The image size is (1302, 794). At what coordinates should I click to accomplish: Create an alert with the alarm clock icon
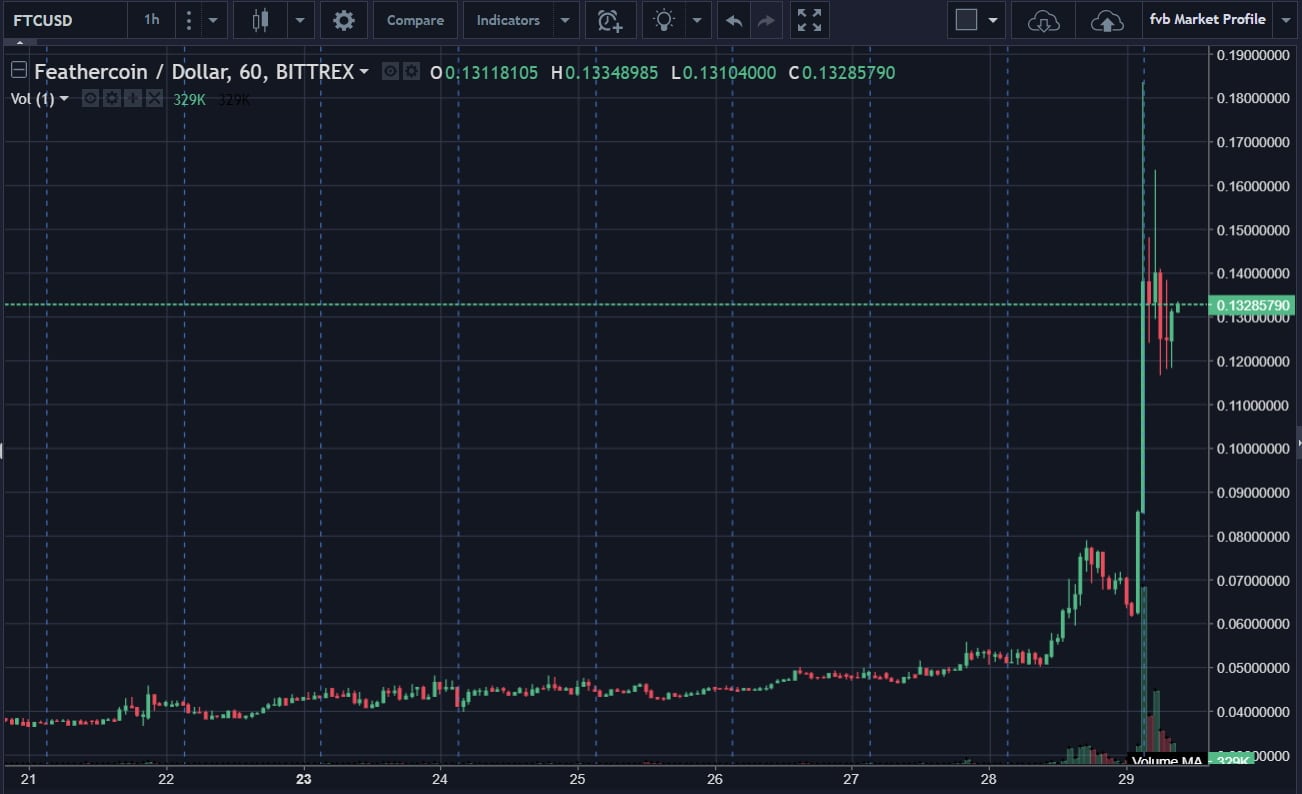pos(610,20)
